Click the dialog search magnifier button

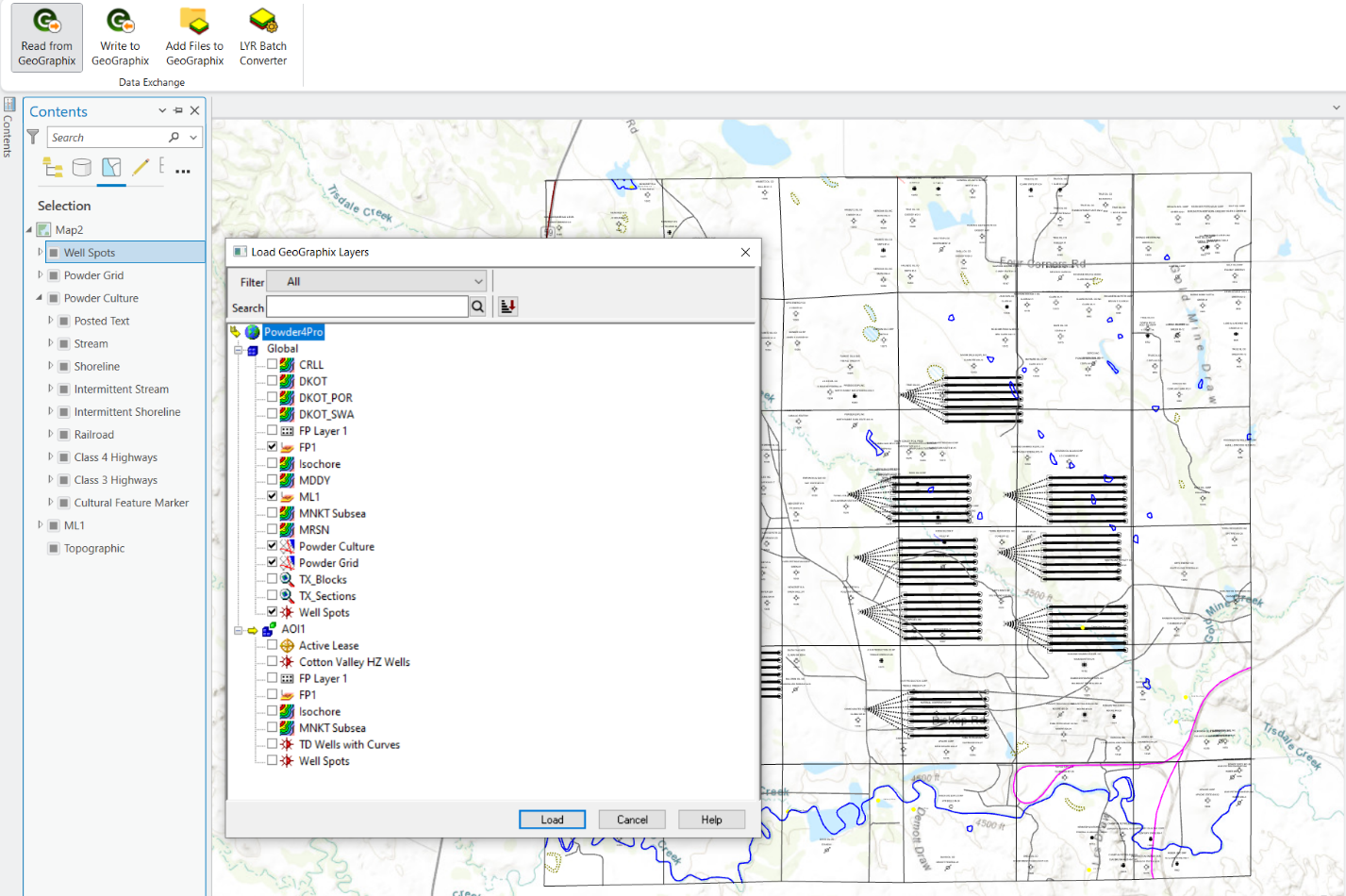(x=478, y=307)
